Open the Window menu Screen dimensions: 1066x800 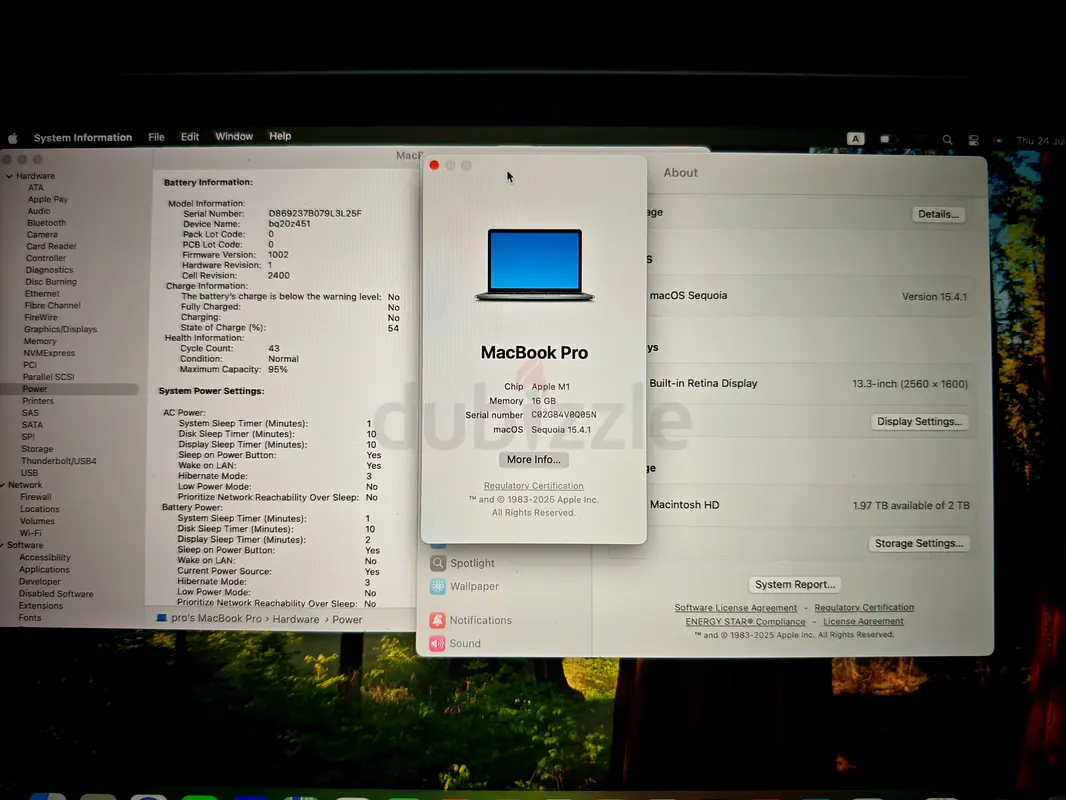coord(233,136)
